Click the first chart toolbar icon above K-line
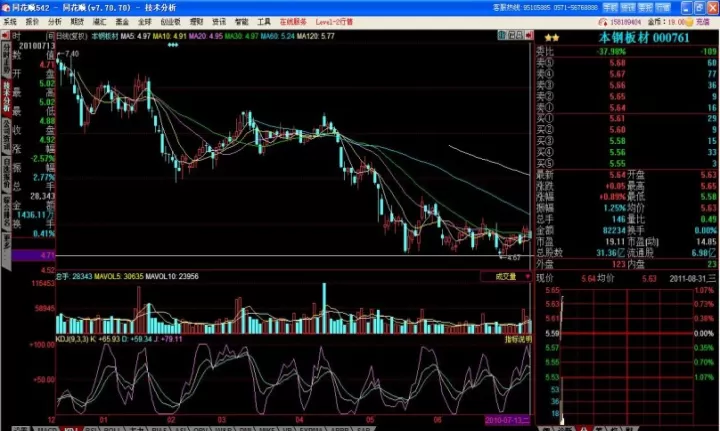This screenshot has width=720, height=431. [502, 35]
